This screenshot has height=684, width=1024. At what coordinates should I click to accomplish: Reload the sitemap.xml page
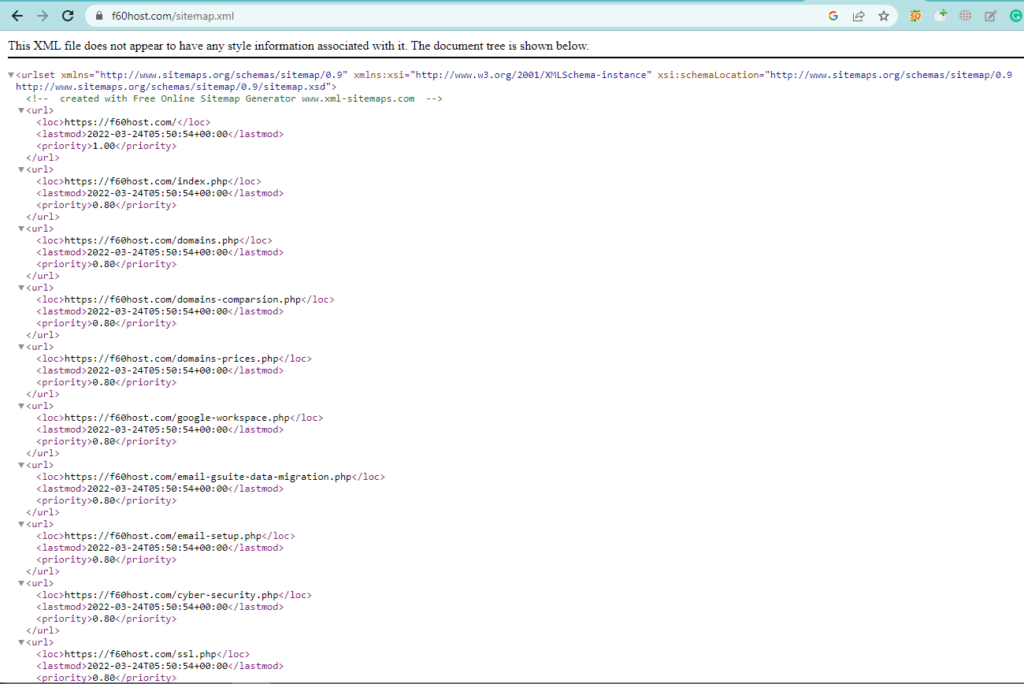[x=68, y=16]
